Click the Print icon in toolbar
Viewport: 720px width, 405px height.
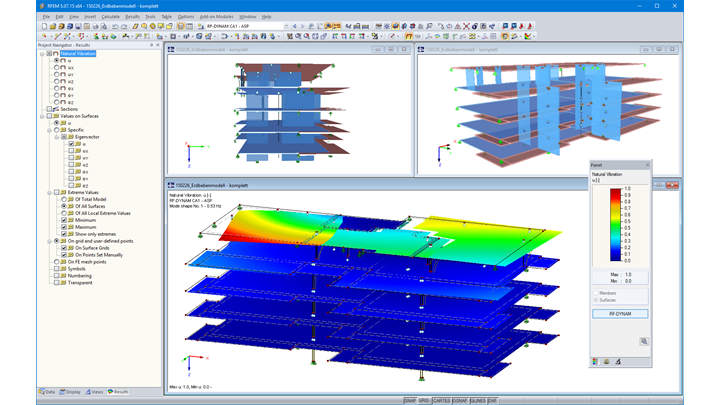click(x=96, y=26)
